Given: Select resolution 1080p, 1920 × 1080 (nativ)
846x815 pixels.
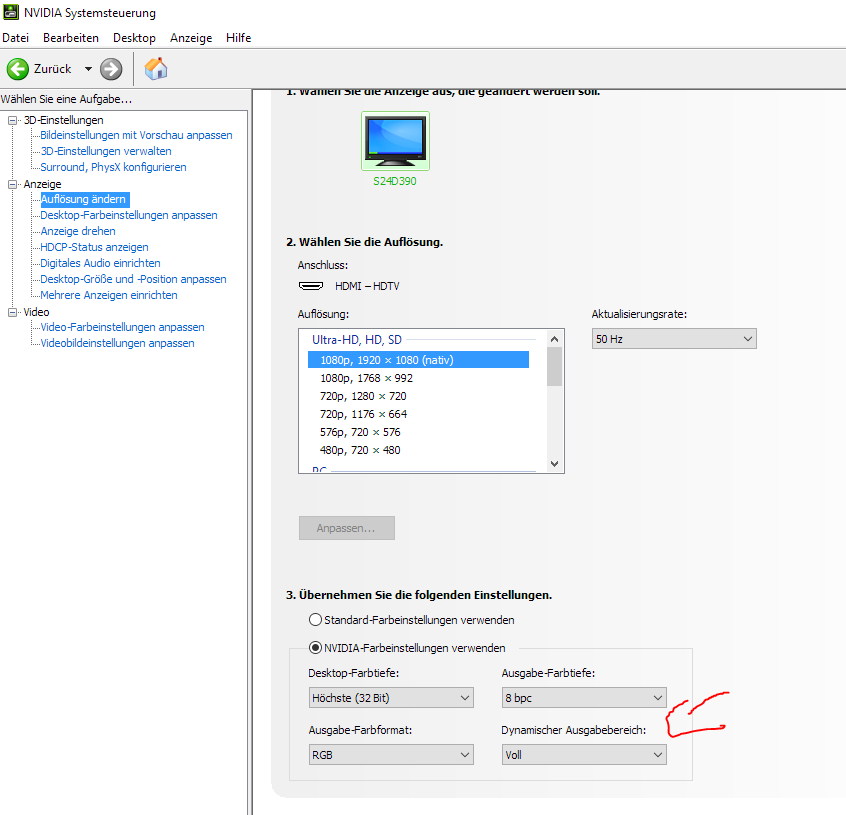Looking at the screenshot, I should click(x=418, y=360).
